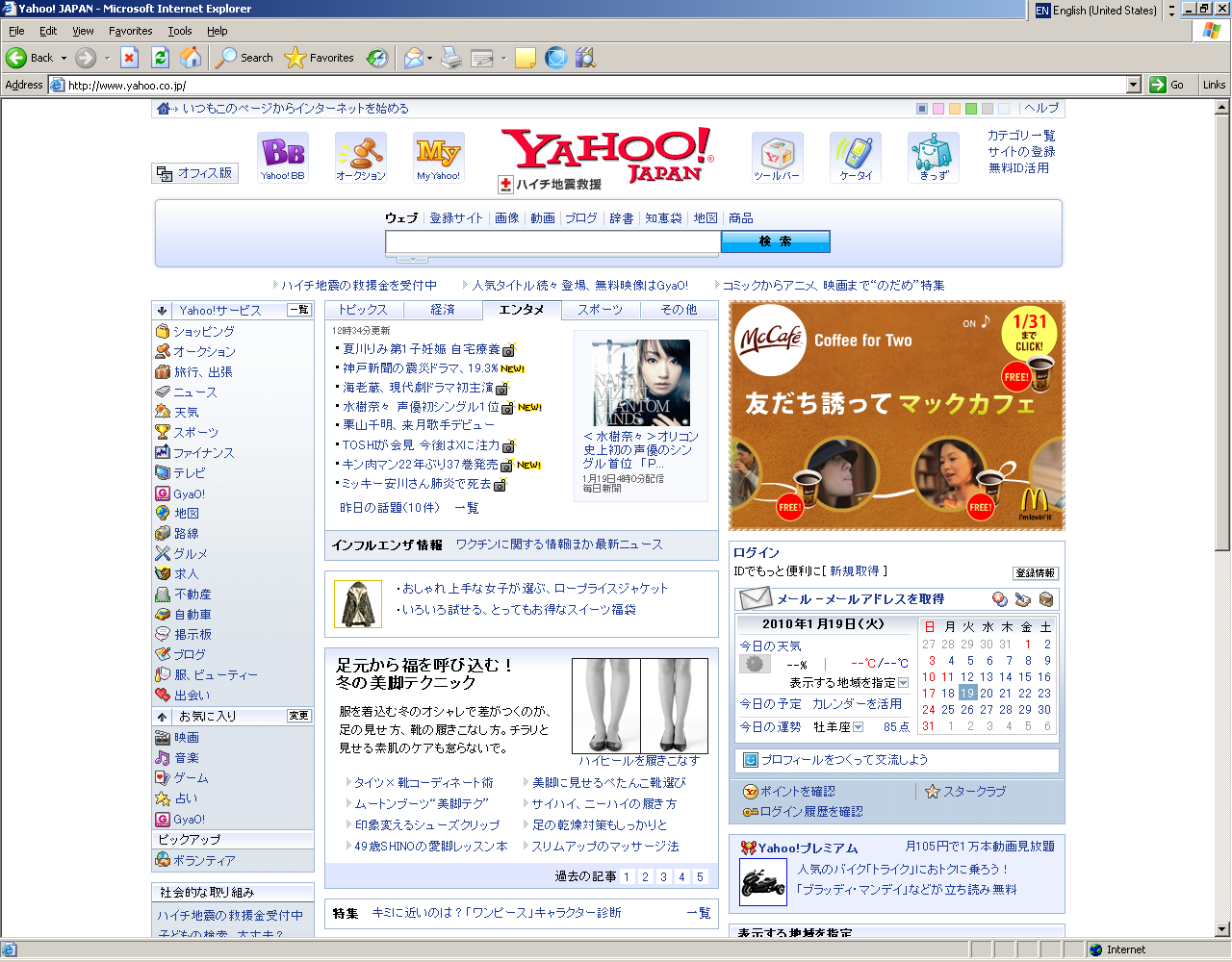The height and width of the screenshot is (962, 1232).
Task: Open the 表示する地域を指定 region dropdown
Action: pos(903,683)
